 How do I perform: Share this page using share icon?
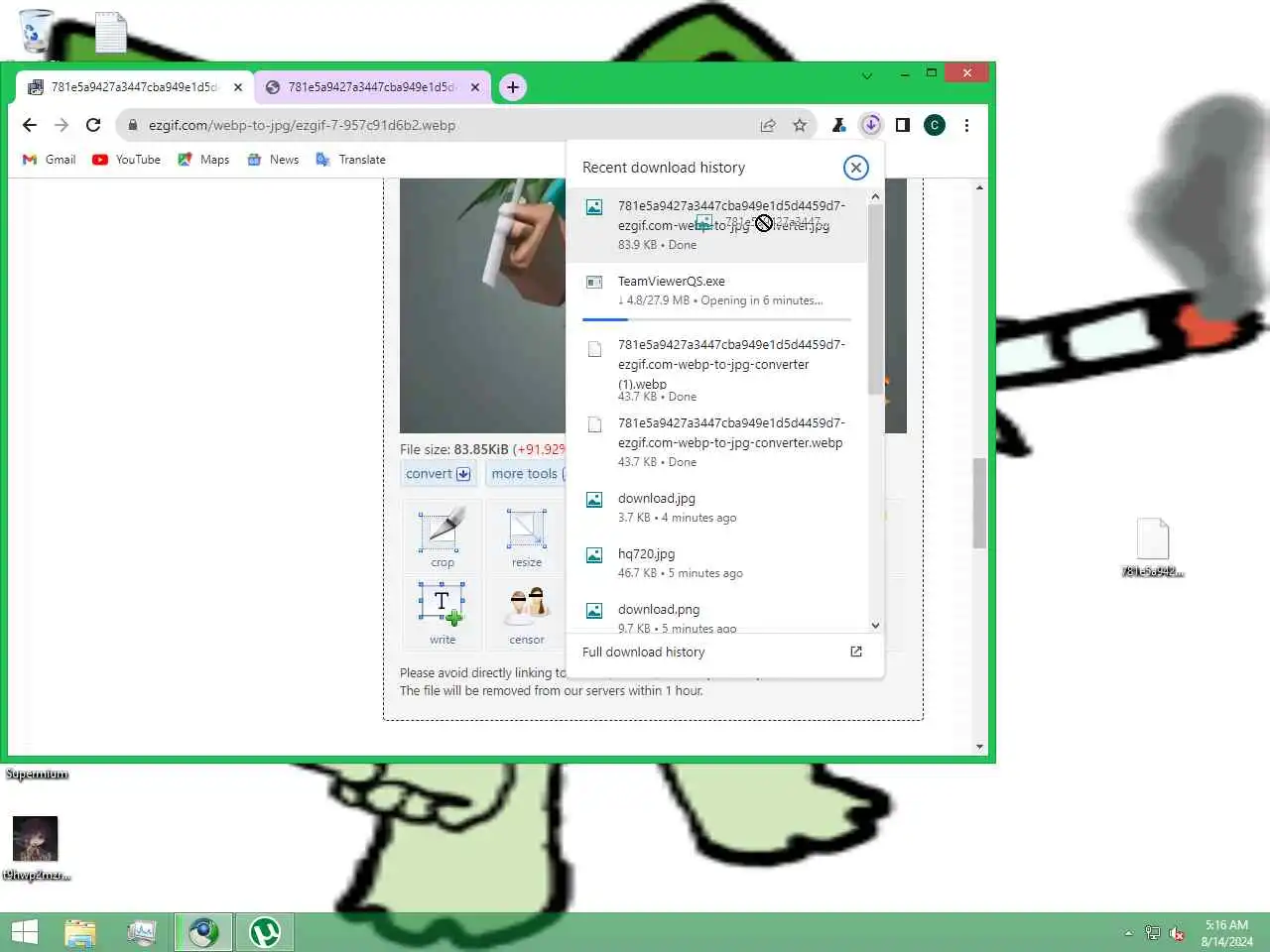pos(768,125)
